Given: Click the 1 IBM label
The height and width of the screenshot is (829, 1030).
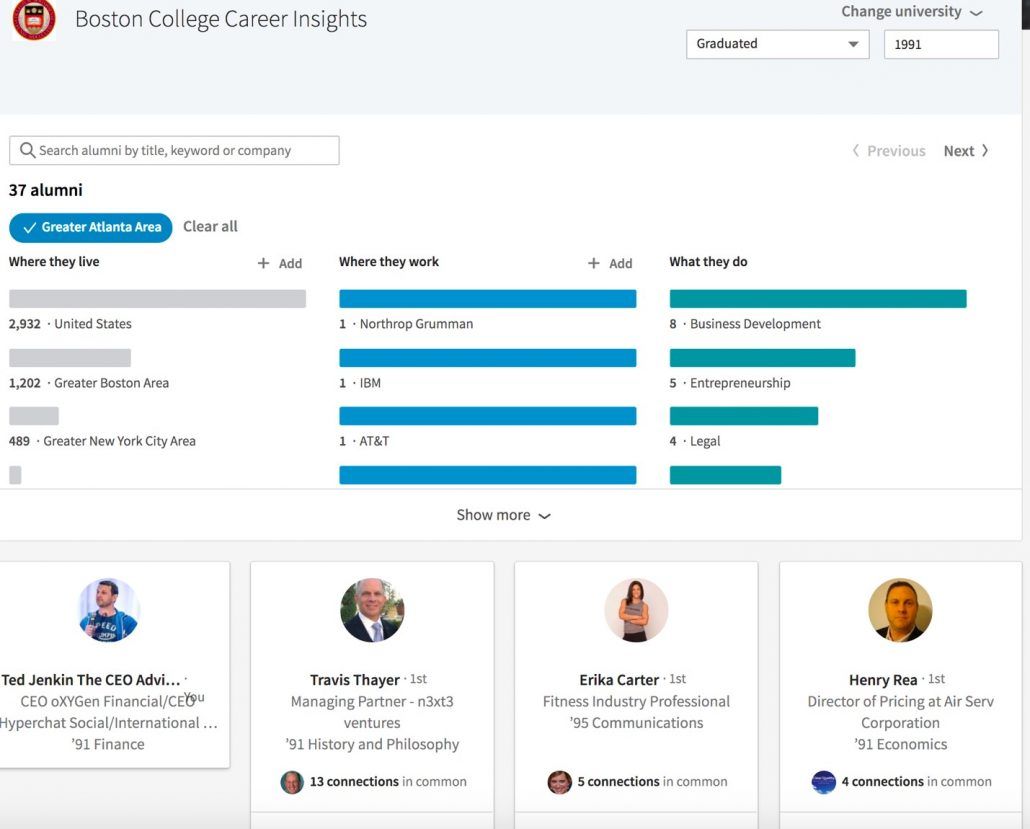Looking at the screenshot, I should (x=360, y=383).
